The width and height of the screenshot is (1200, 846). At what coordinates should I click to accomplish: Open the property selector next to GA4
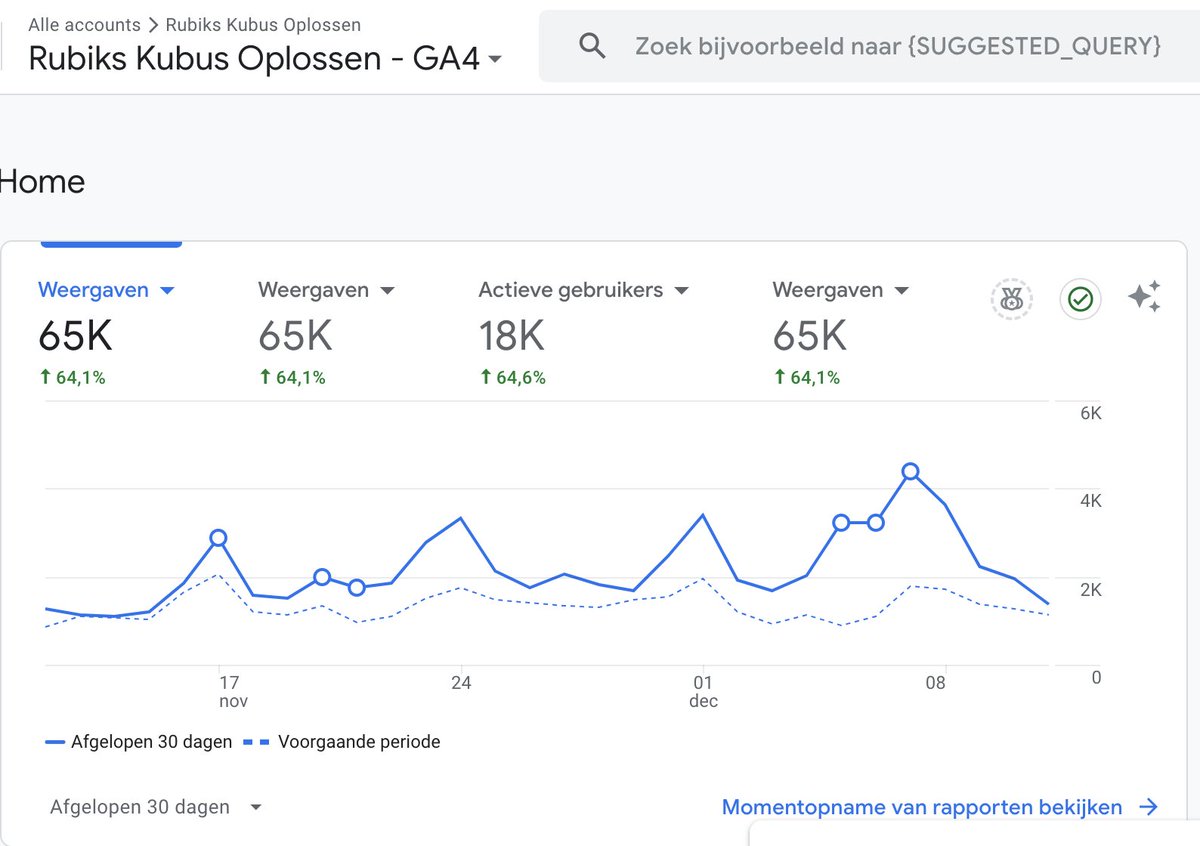tap(496, 60)
